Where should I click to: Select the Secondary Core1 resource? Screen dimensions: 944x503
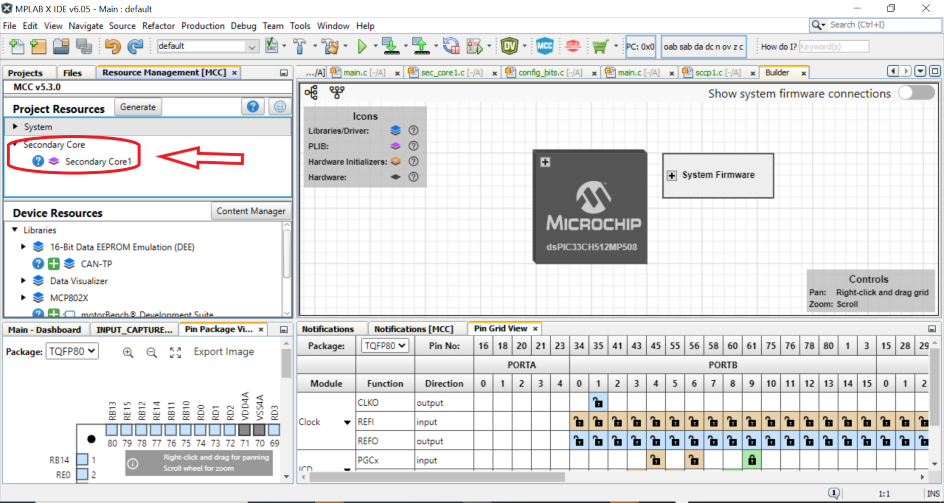[98, 161]
